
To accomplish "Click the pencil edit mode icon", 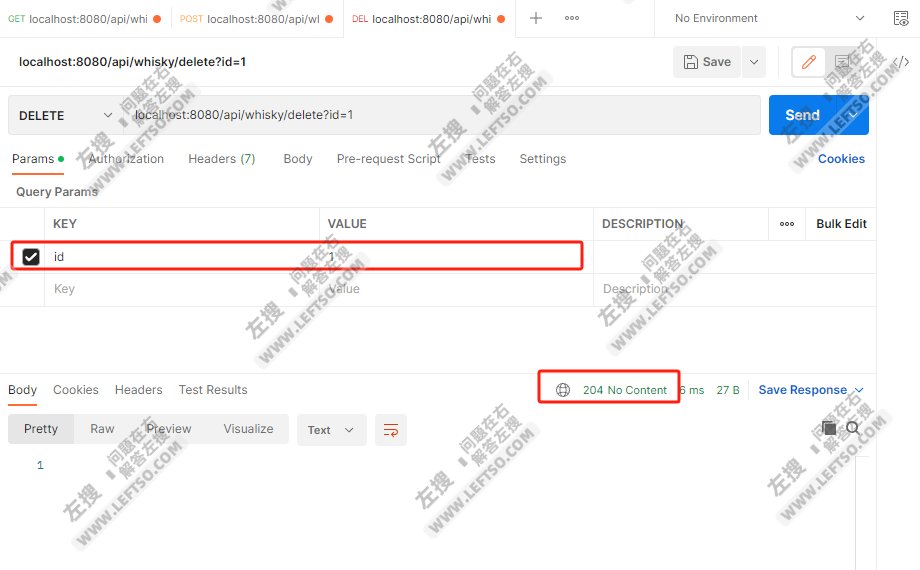I will pos(808,62).
